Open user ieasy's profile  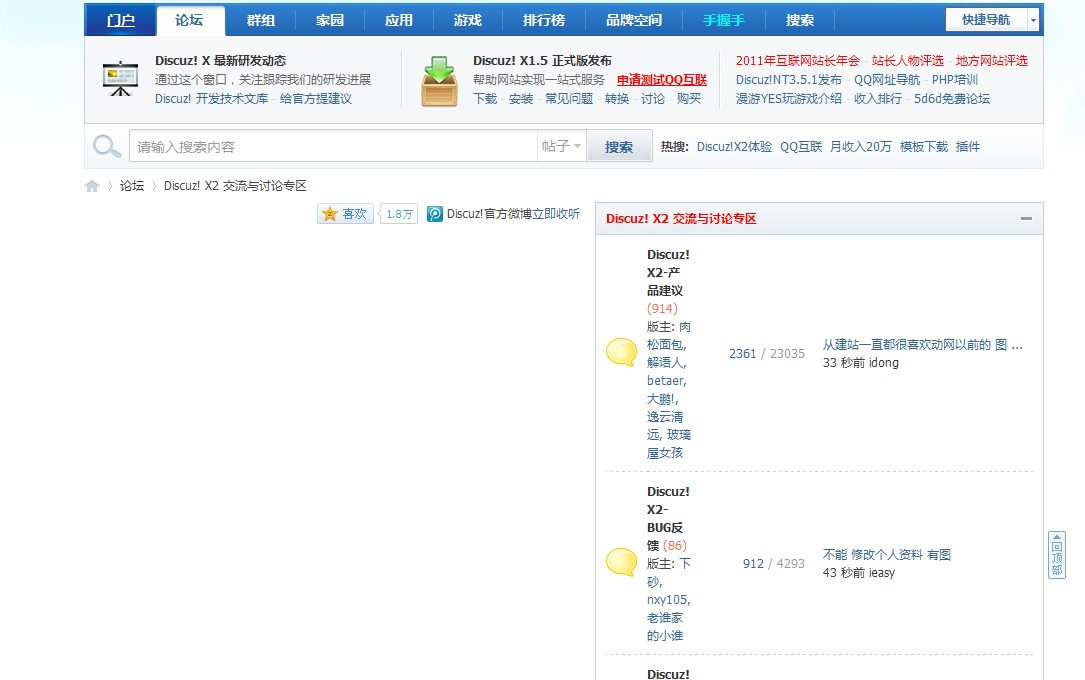coord(882,573)
